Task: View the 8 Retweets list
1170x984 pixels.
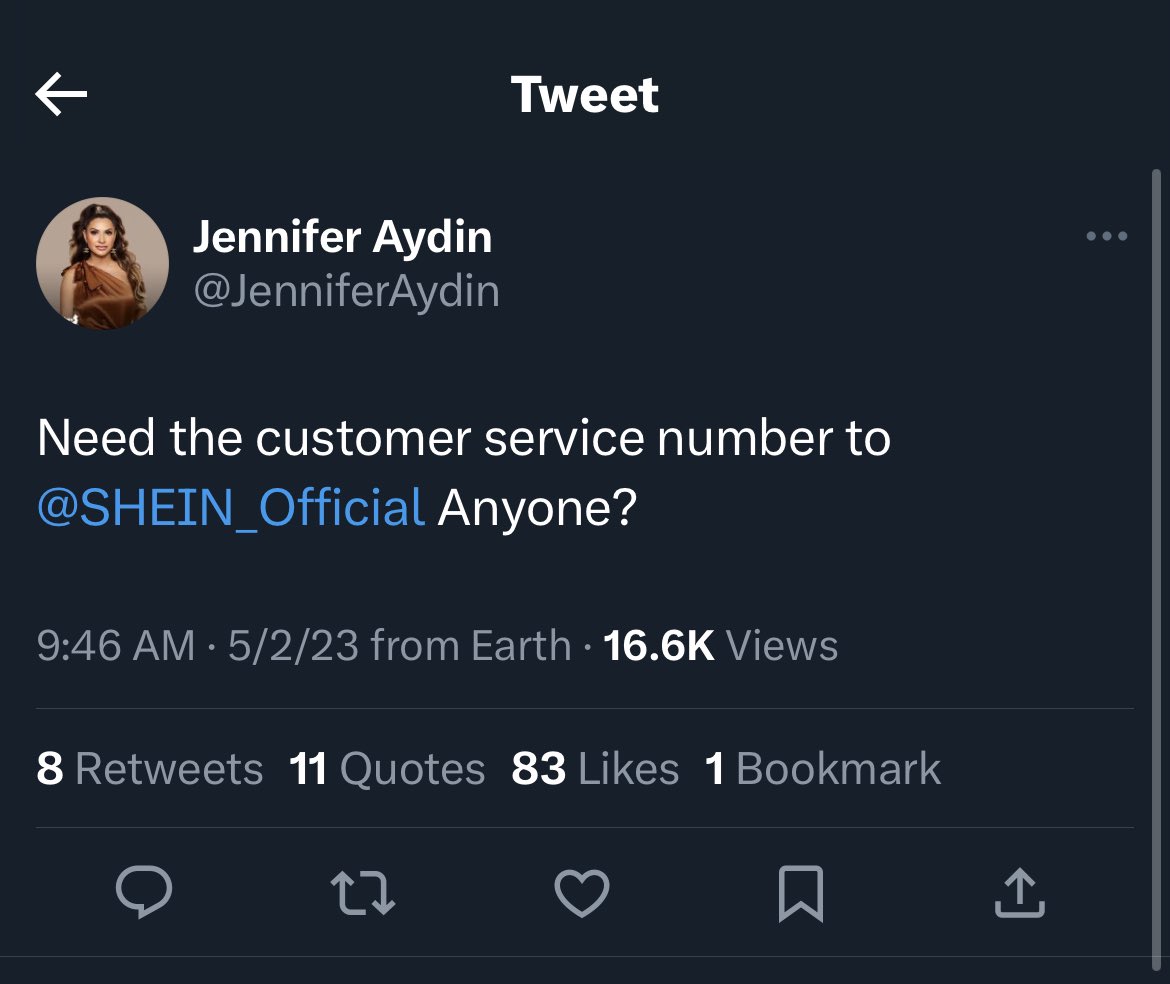Action: point(149,768)
